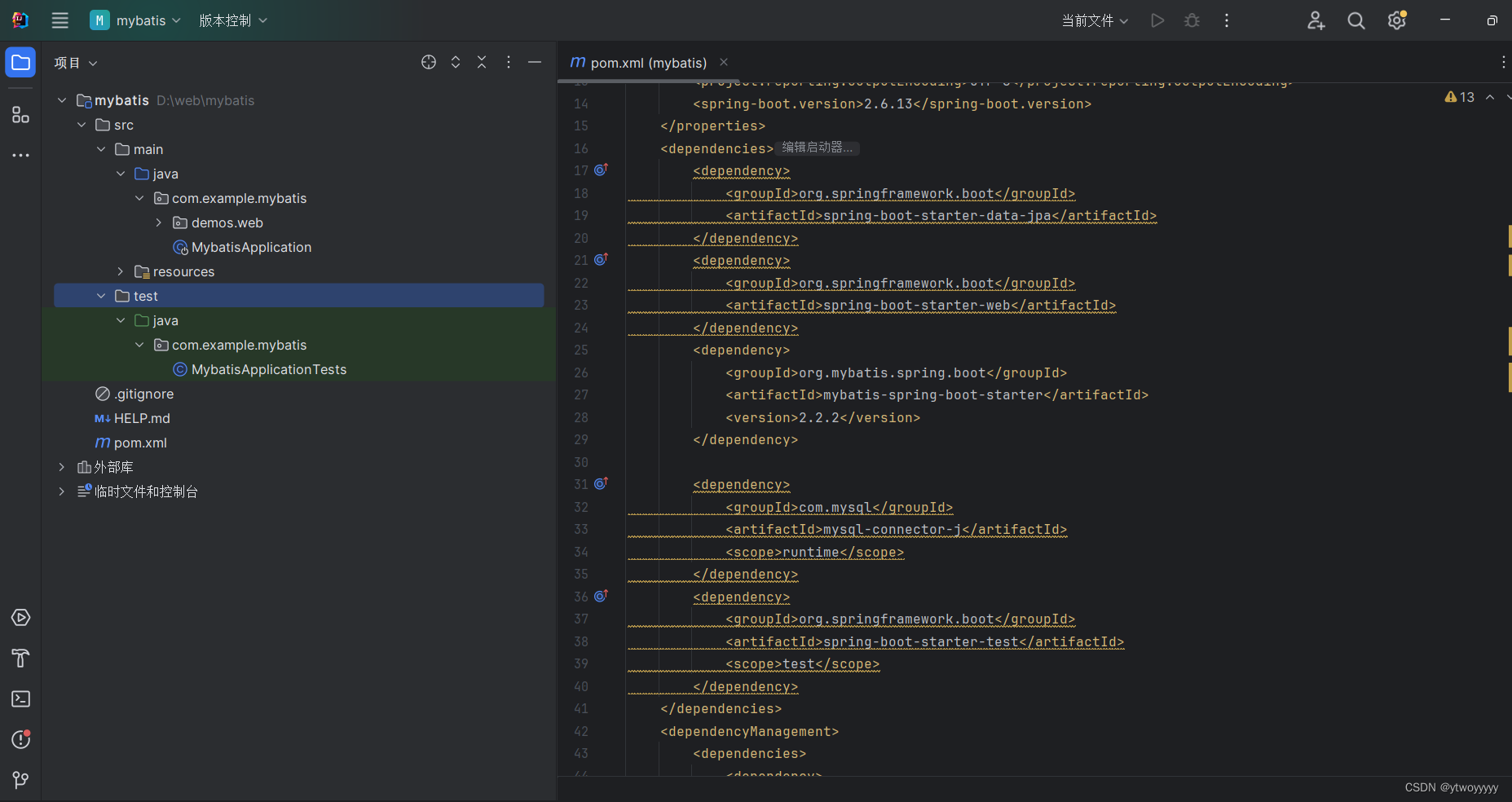
Task: Open the Structure tool window icon
Action: pyautogui.click(x=20, y=115)
